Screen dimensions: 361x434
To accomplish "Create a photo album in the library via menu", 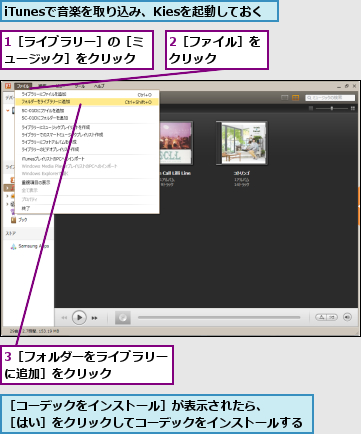I will coord(87,142).
